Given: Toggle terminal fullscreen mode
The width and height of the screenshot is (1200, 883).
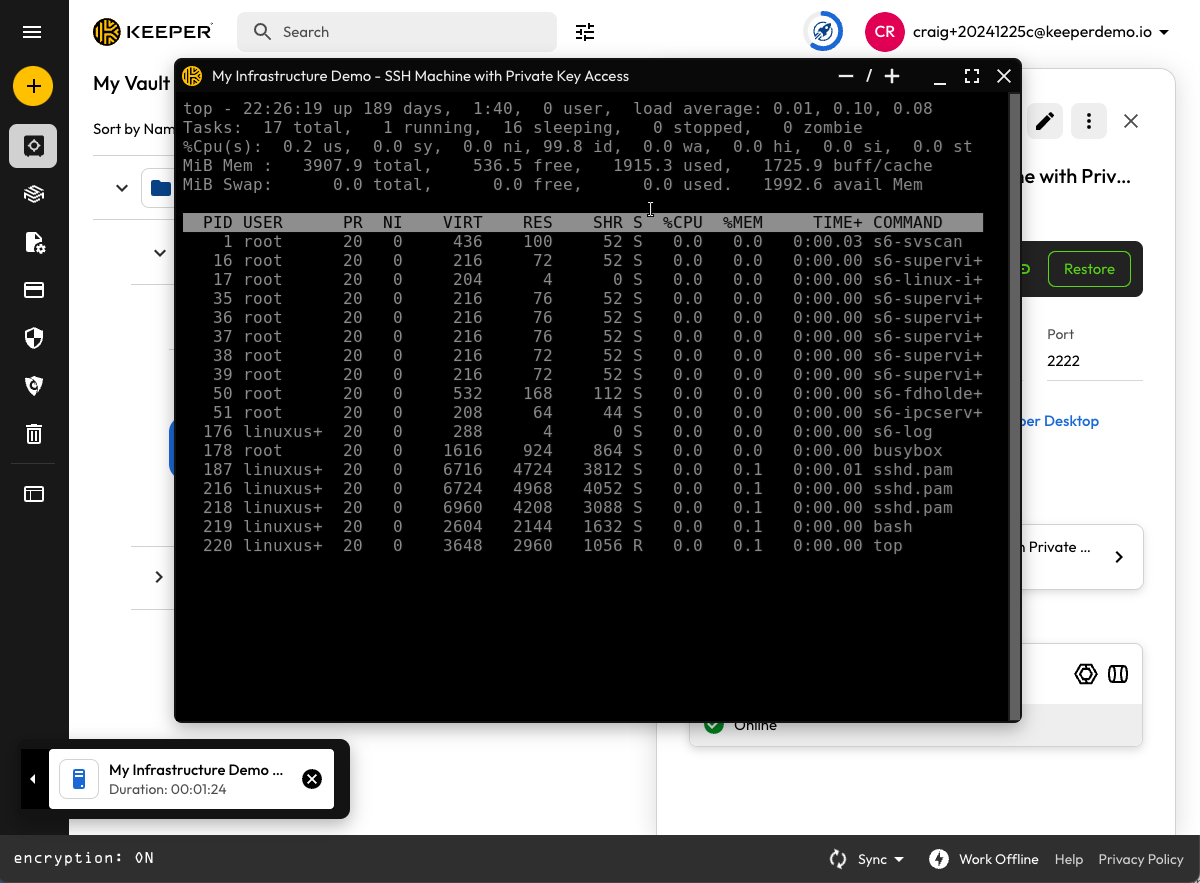Looking at the screenshot, I should tap(971, 76).
